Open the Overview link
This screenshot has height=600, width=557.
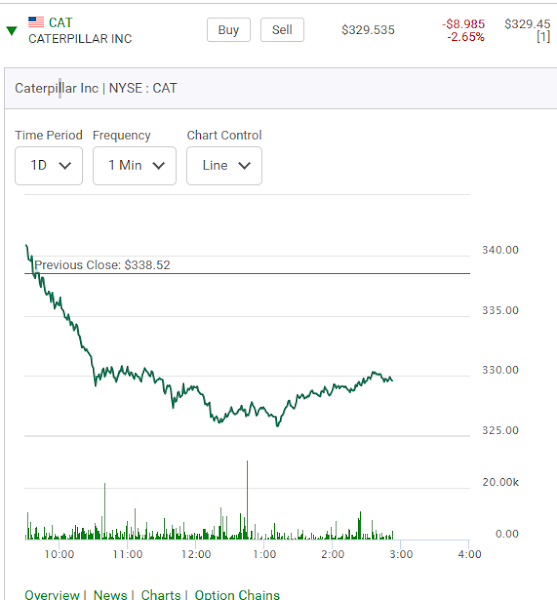pyautogui.click(x=52, y=594)
